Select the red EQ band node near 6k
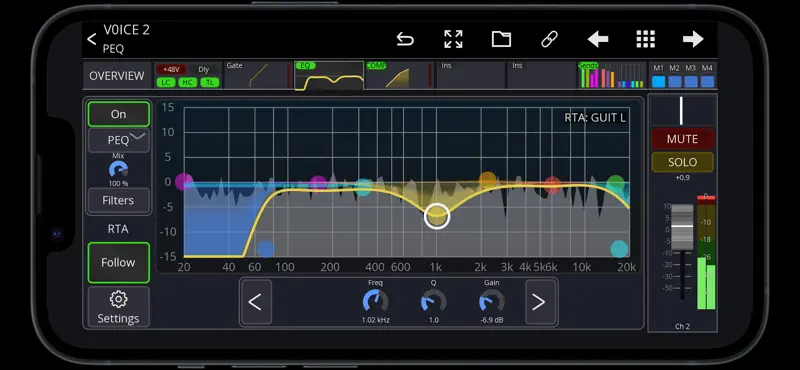The height and width of the screenshot is (370, 800). coord(553,185)
